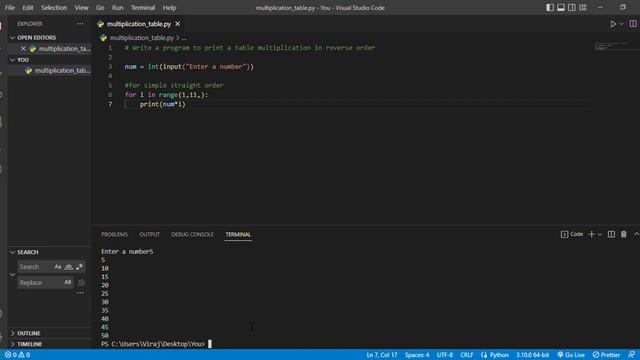
Task: Toggle Match Case in search box
Action: coord(58,267)
